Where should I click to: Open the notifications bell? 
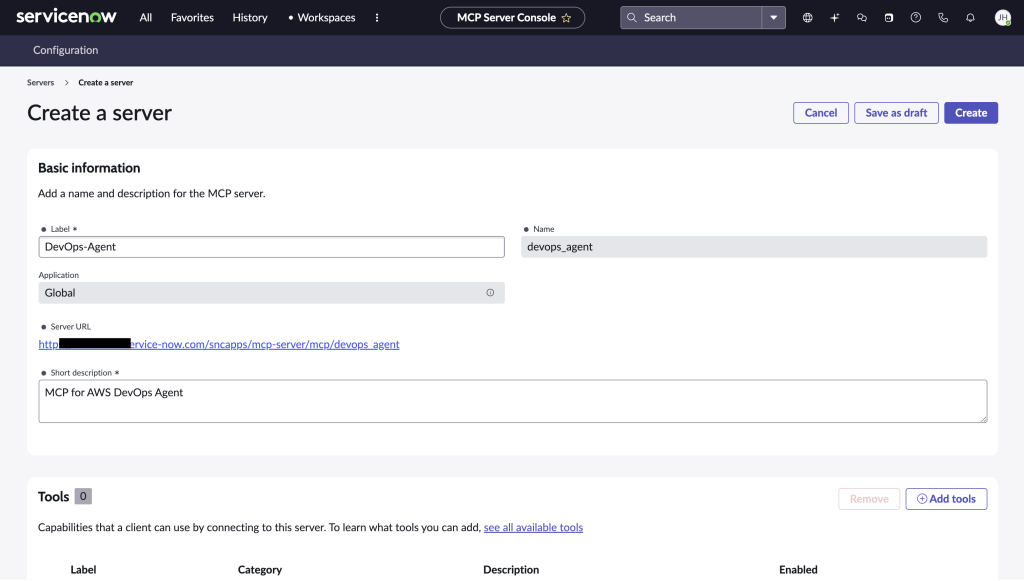(x=970, y=18)
